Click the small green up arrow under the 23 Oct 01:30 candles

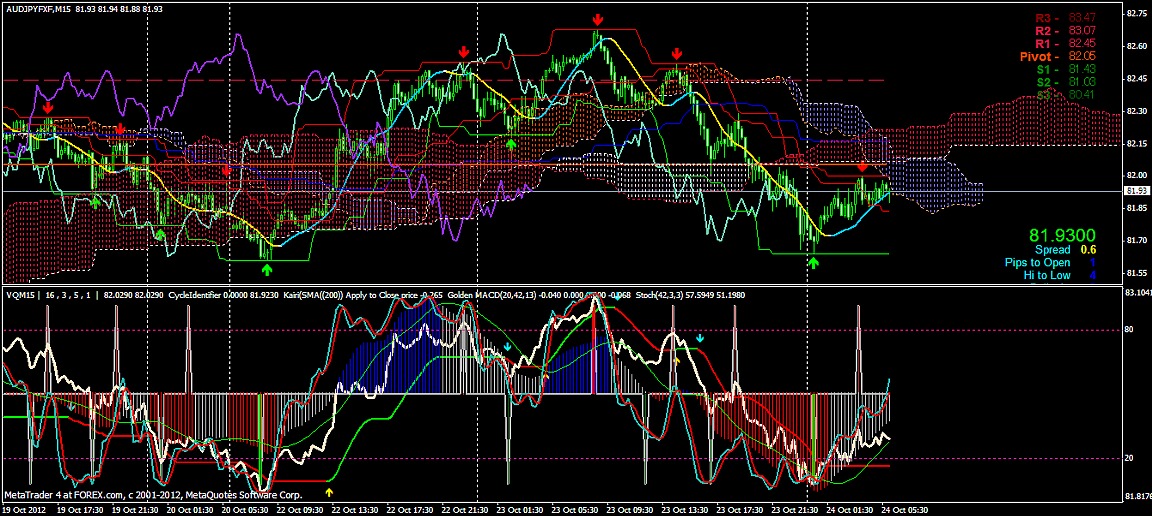pyautogui.click(x=511, y=144)
